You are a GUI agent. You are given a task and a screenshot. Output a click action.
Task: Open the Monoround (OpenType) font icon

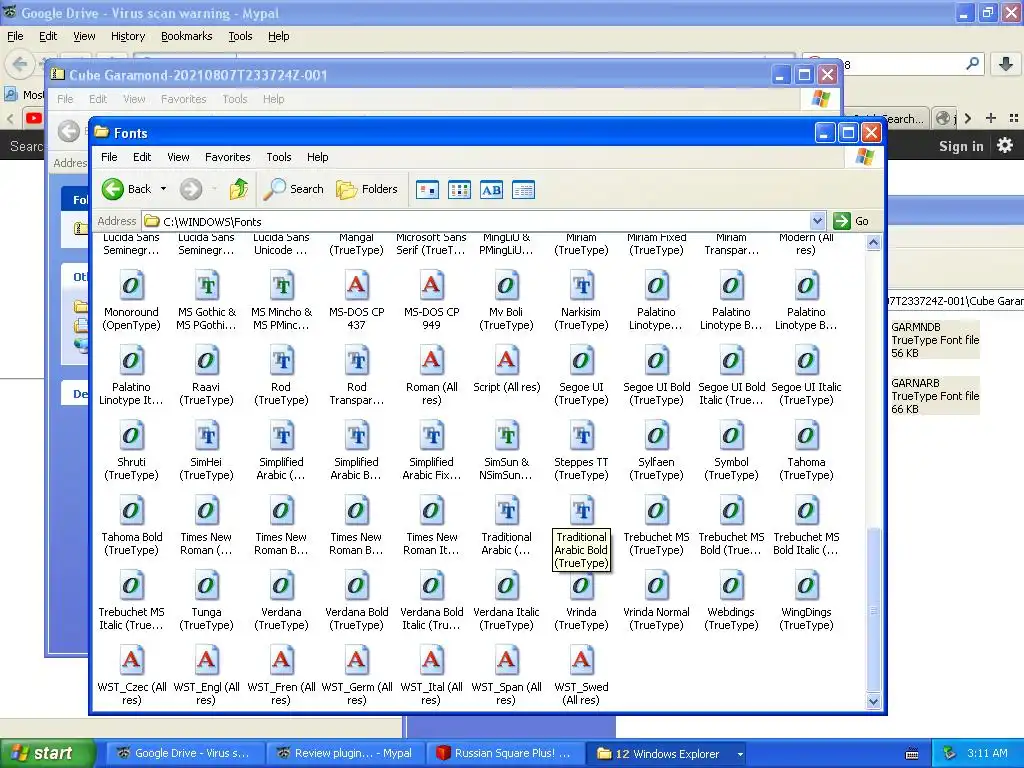(x=131, y=286)
